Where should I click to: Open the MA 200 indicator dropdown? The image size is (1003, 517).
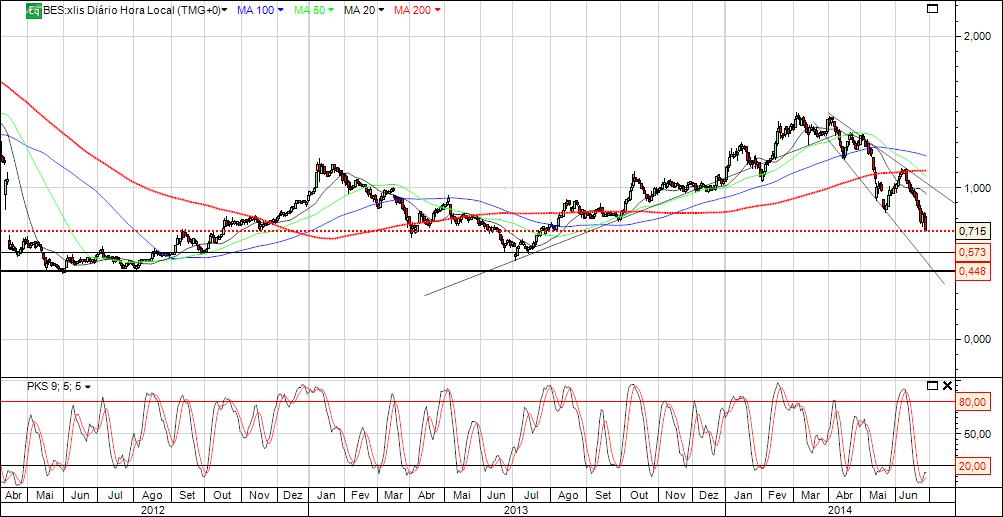(x=438, y=11)
